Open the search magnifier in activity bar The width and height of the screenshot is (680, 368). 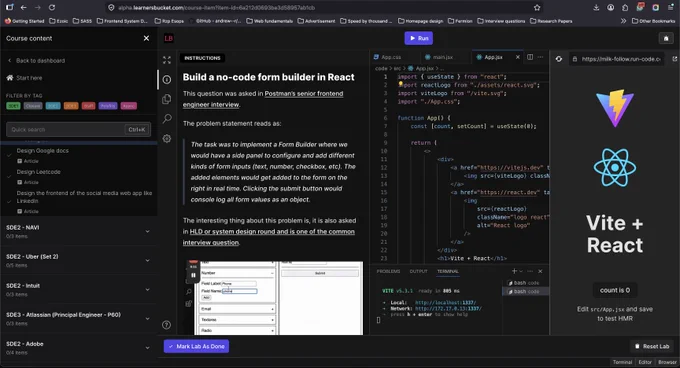[x=167, y=119]
